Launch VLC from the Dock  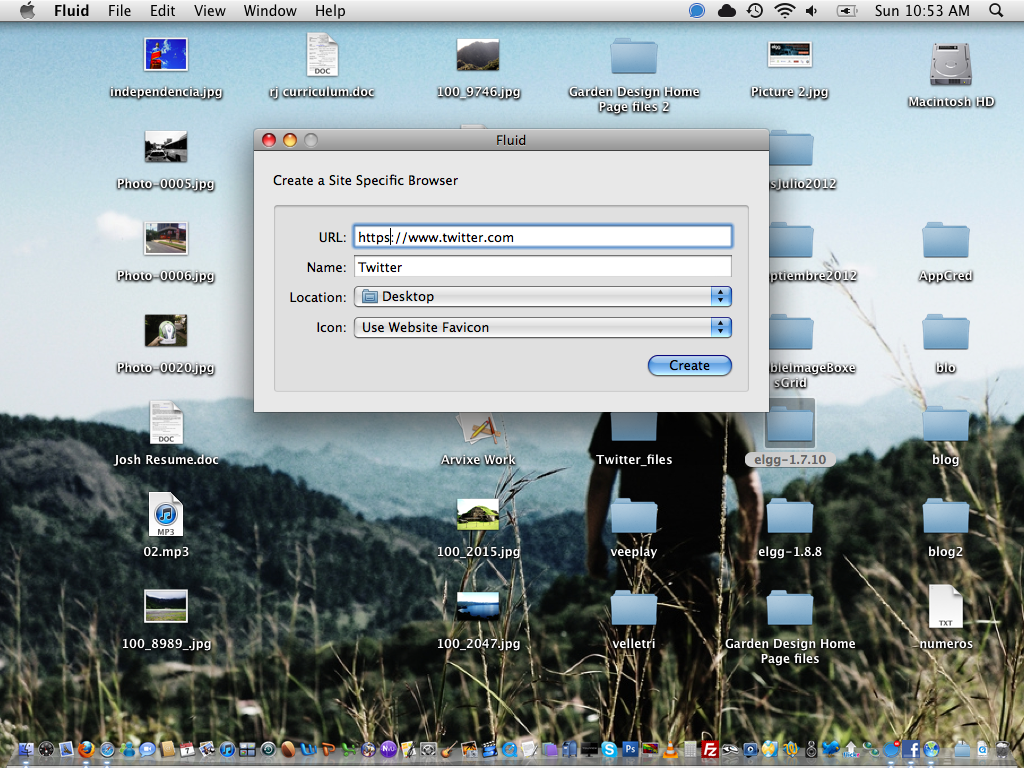point(670,750)
